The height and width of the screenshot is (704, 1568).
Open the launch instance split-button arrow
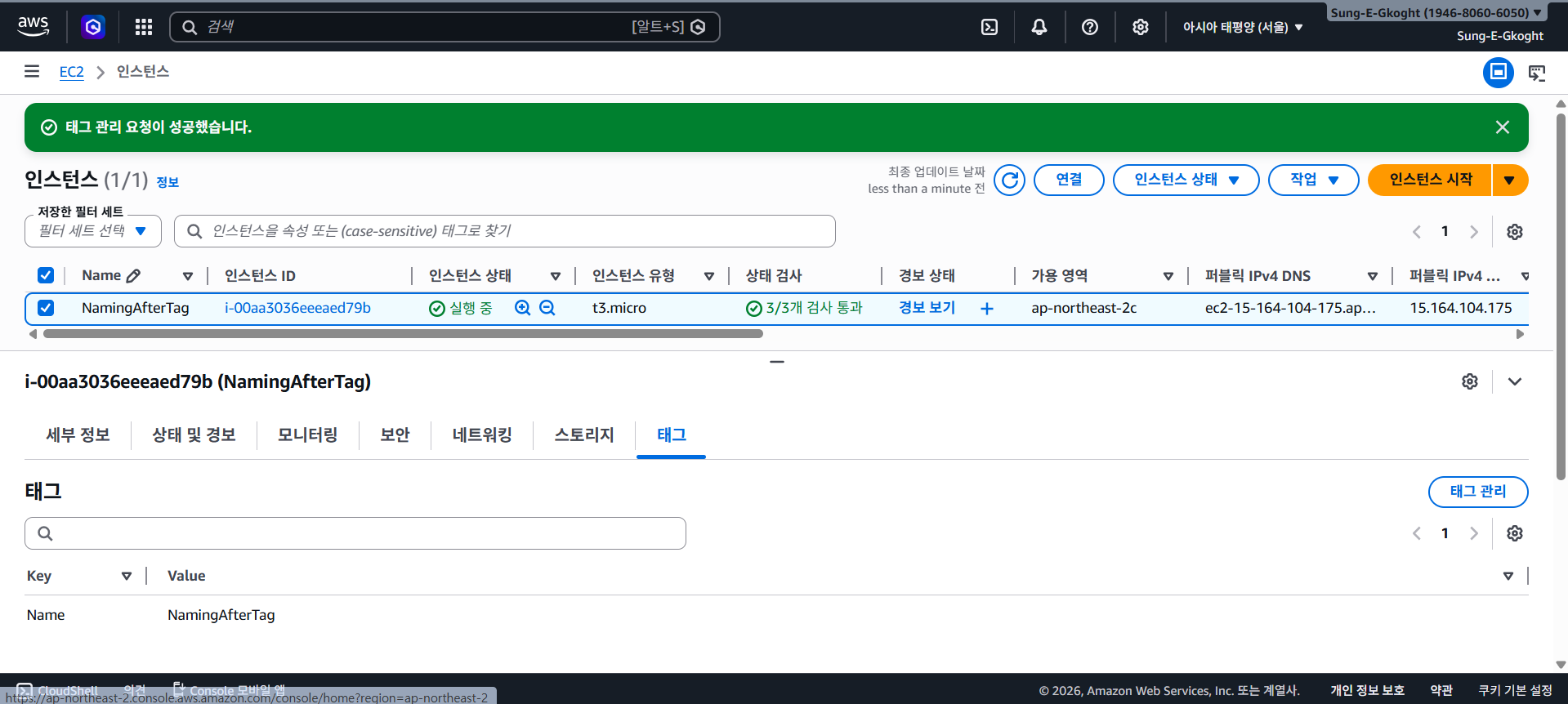pyautogui.click(x=1510, y=180)
